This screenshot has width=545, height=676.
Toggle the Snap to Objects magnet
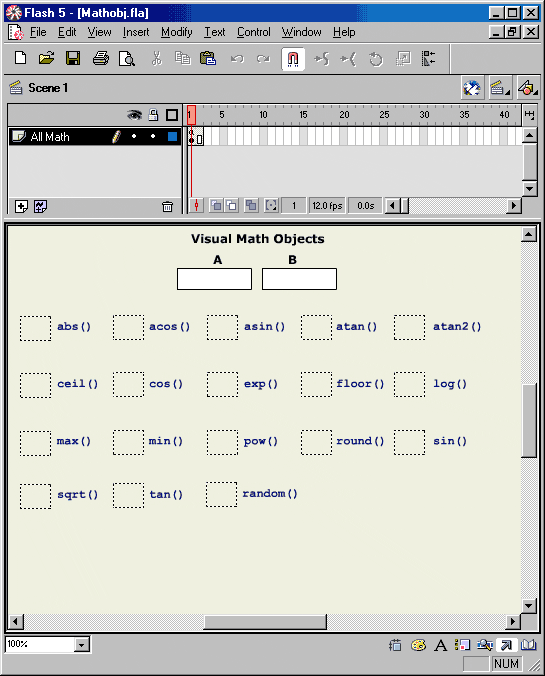[293, 58]
